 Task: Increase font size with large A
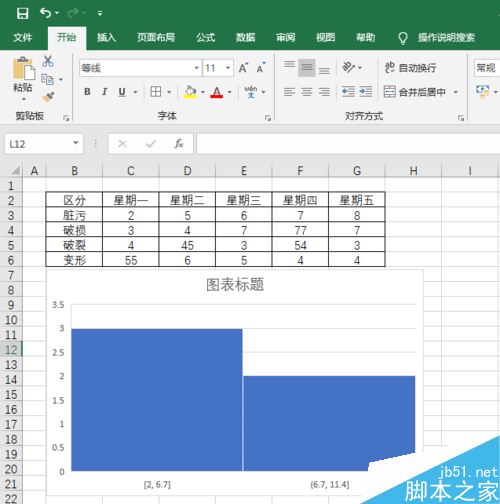[244, 68]
